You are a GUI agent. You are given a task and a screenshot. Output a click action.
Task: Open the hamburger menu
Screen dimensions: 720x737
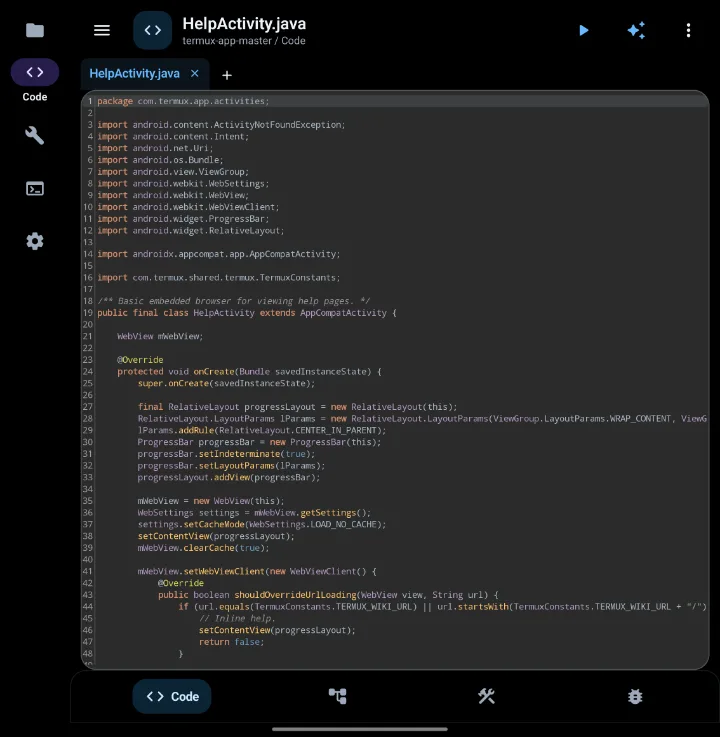[x=102, y=31]
